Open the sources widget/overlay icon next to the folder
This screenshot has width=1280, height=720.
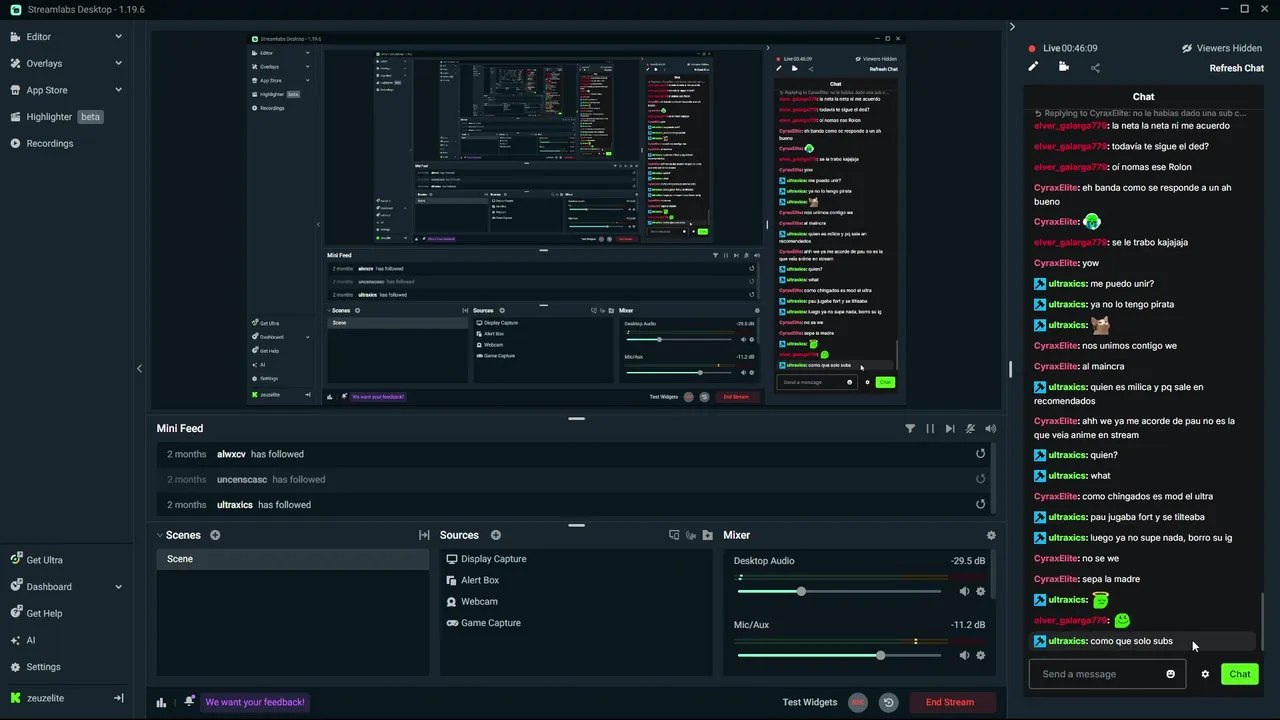pyautogui.click(x=674, y=535)
